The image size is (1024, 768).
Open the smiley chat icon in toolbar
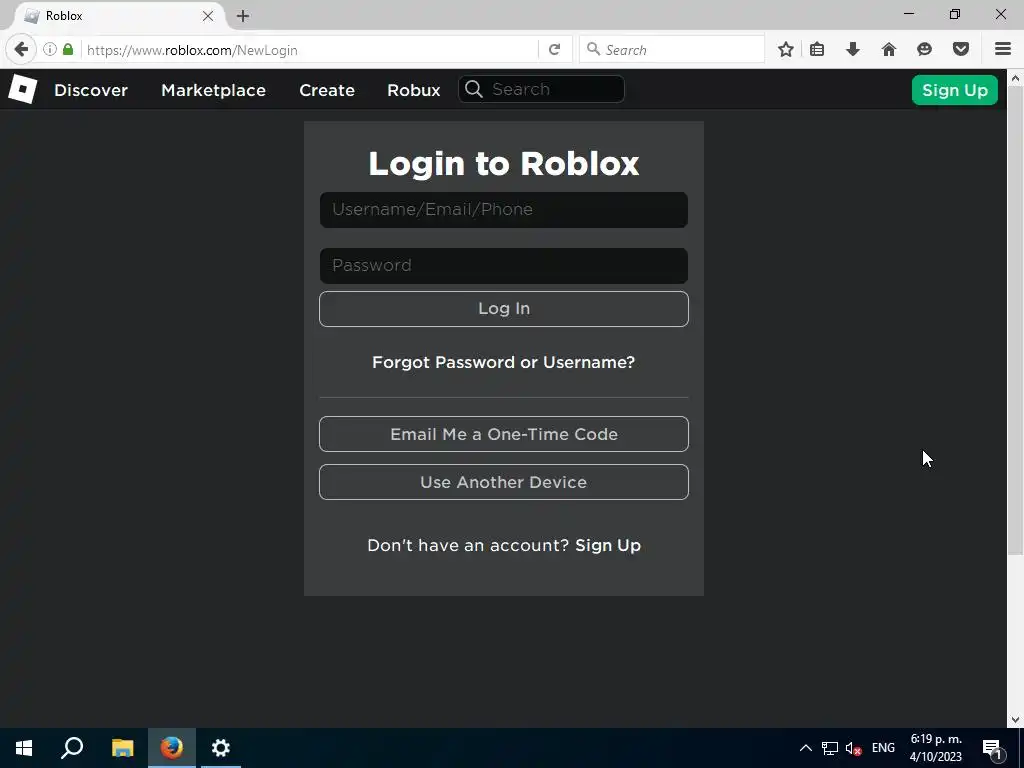pyautogui.click(x=924, y=50)
